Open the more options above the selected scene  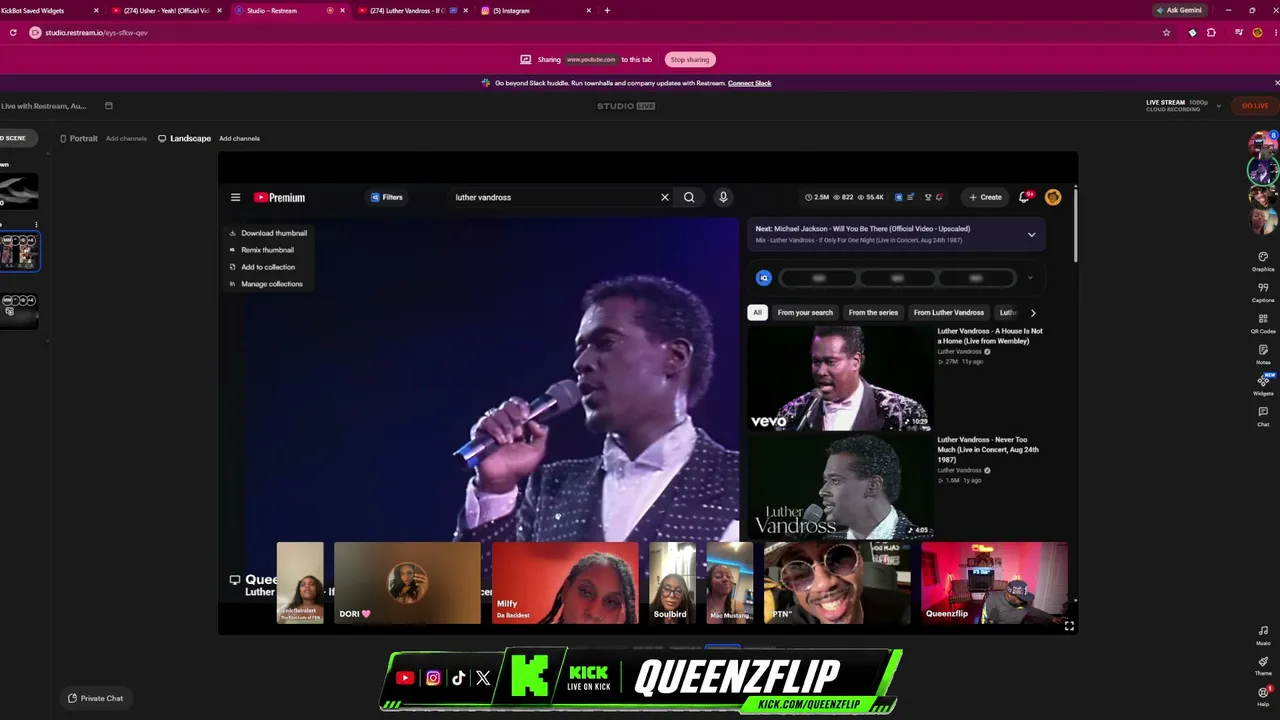click(36, 225)
